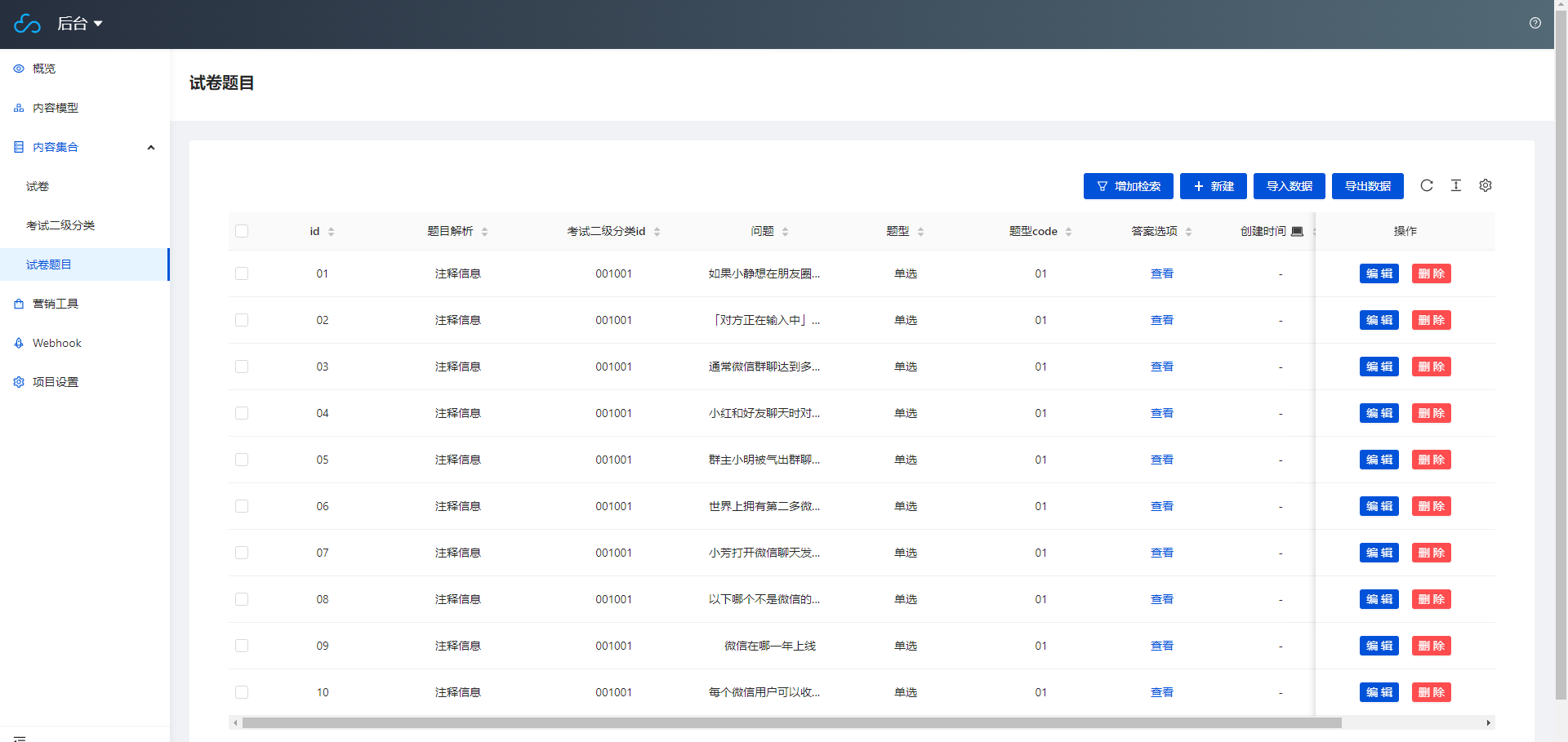The image size is (1568, 742).
Task: Open the column settings gear icon
Action: tap(1486, 185)
